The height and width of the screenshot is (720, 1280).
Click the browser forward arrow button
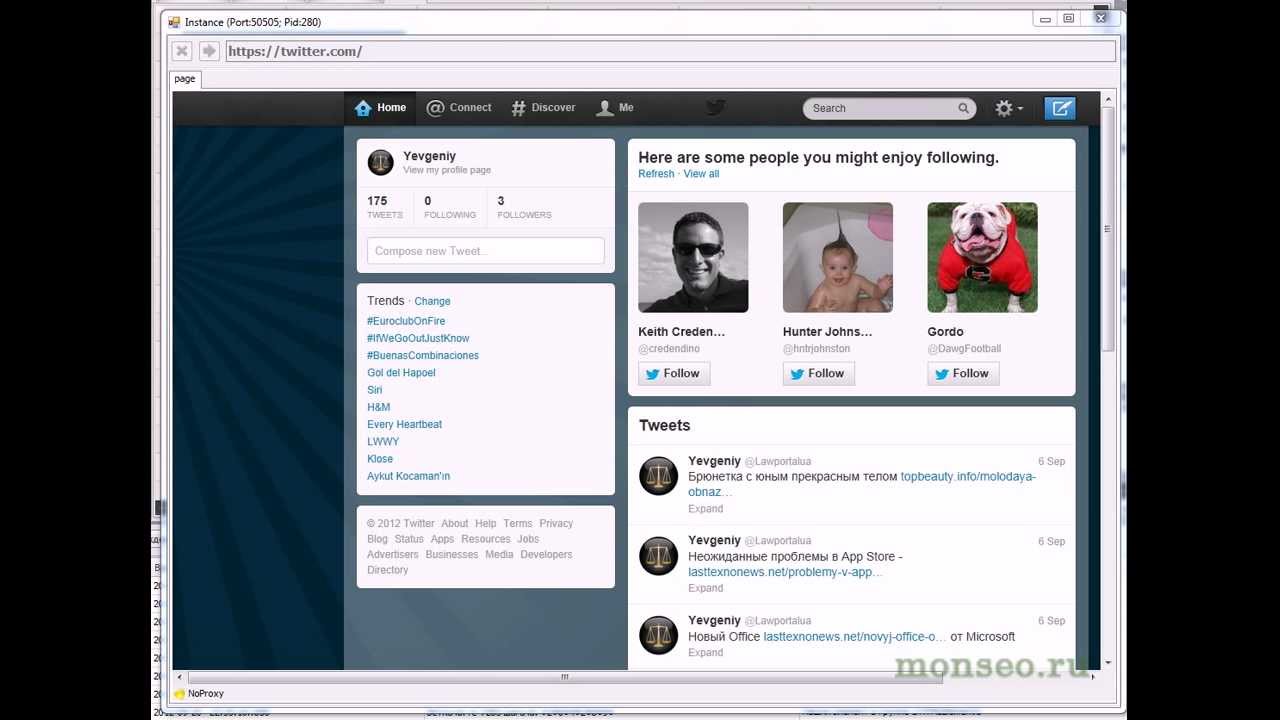(x=208, y=51)
